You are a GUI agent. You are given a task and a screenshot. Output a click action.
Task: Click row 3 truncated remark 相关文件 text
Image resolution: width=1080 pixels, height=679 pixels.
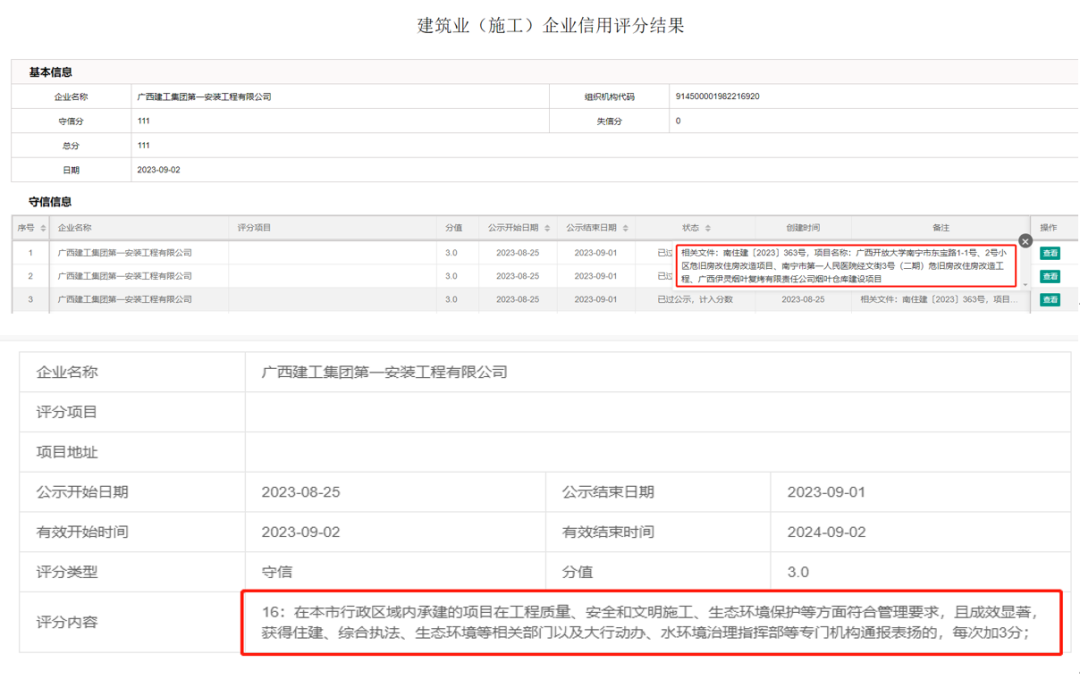(x=939, y=300)
